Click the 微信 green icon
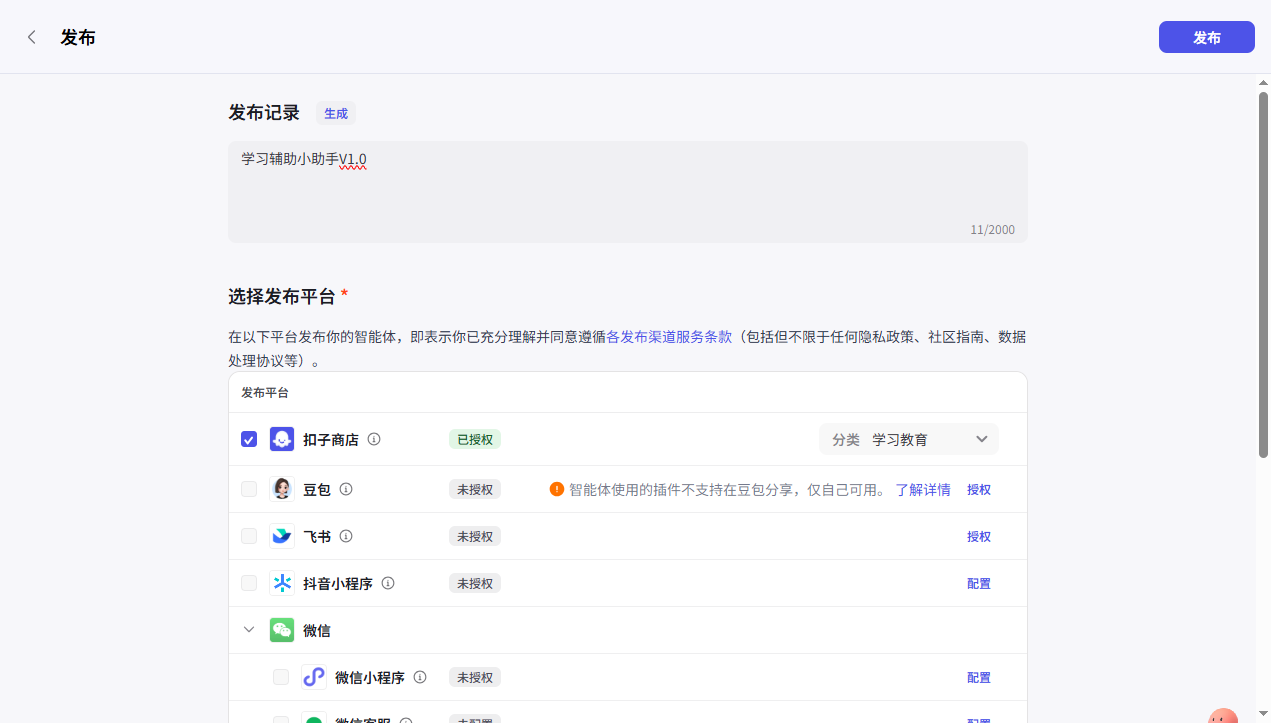 [281, 629]
